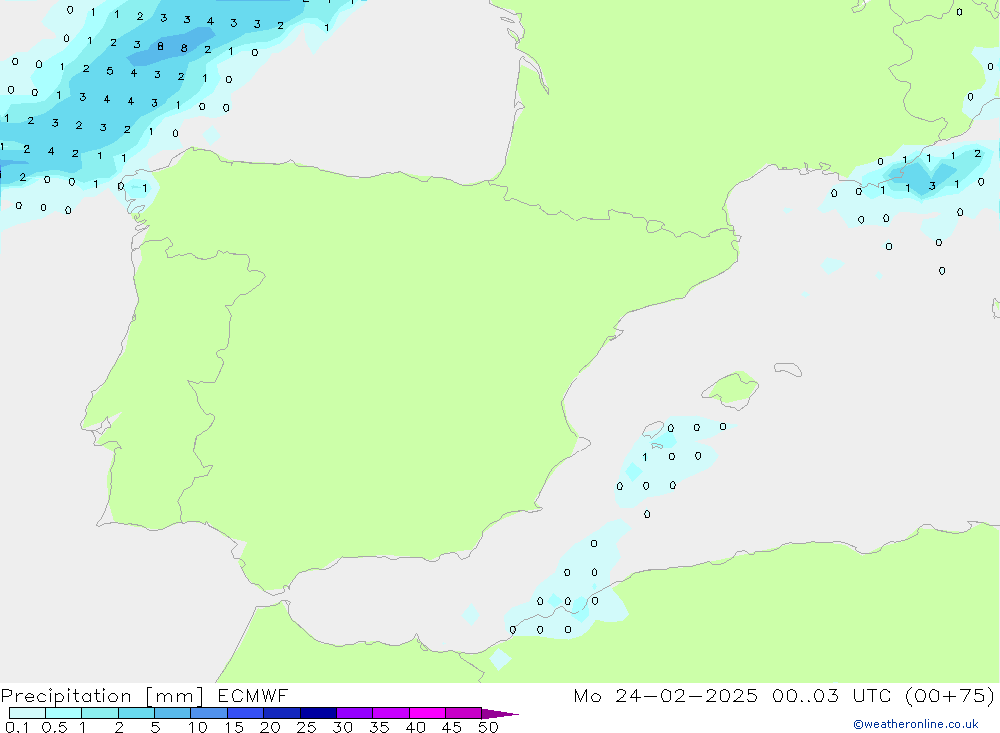Image resolution: width=1000 pixels, height=733 pixels.
Task: Pick the 10 to 15 legend swatch
Action: 209,713
